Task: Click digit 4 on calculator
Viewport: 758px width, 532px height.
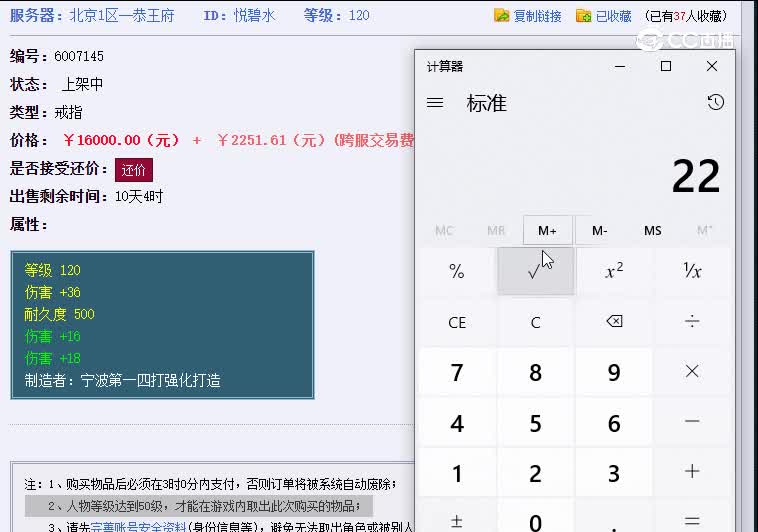Action: [457, 422]
